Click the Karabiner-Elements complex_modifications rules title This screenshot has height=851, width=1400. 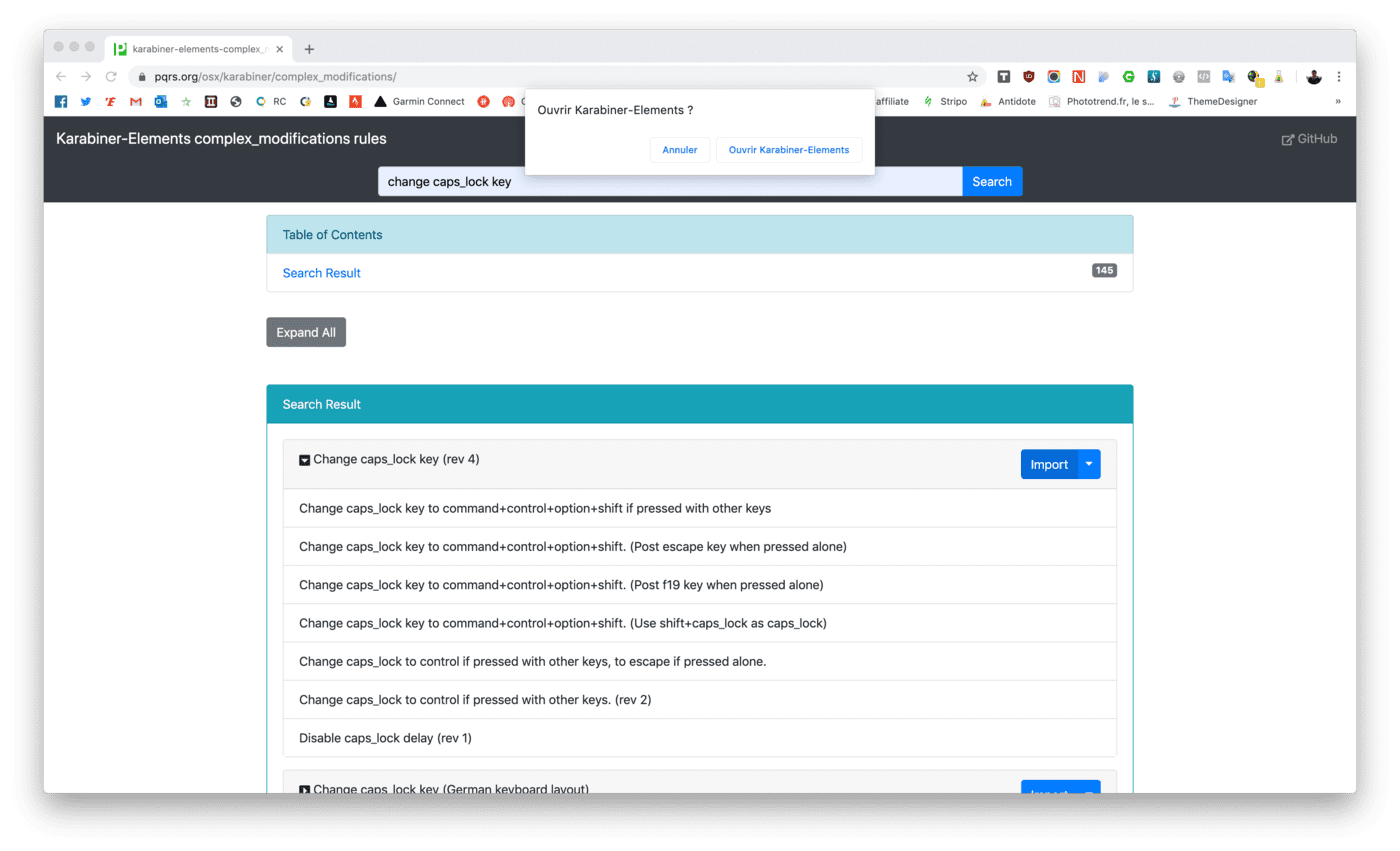point(221,139)
